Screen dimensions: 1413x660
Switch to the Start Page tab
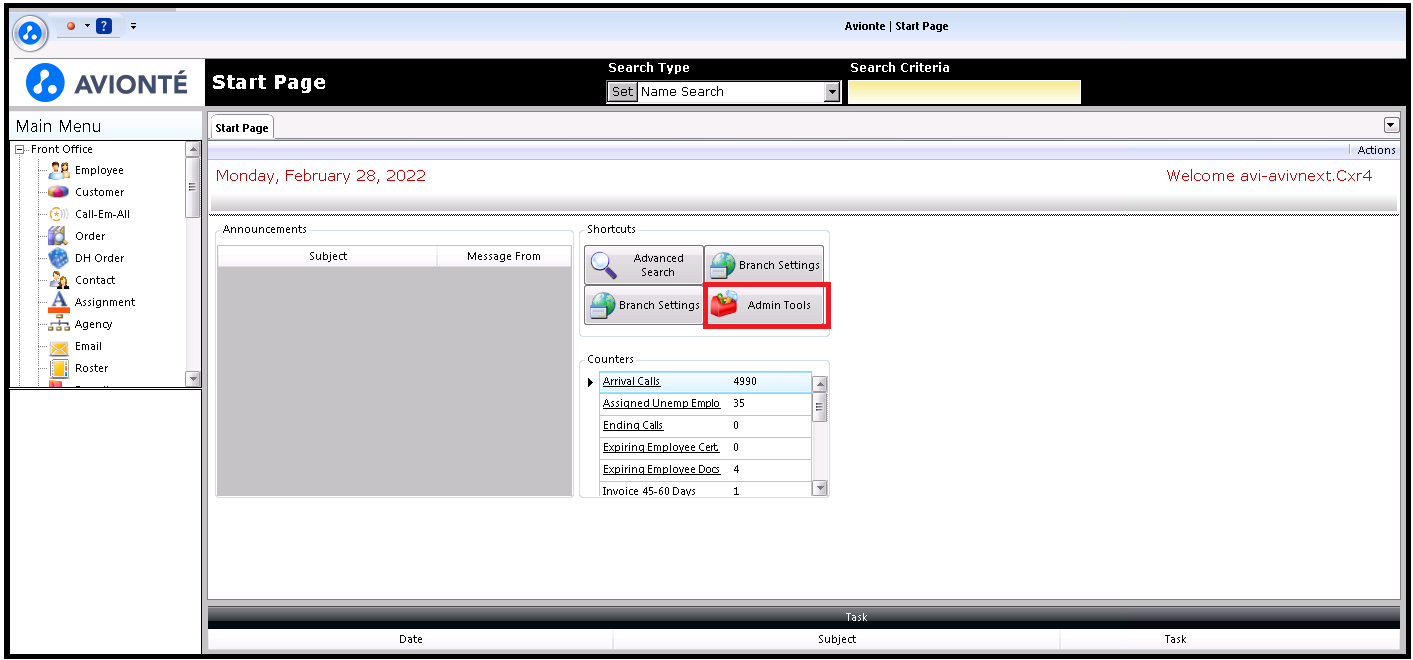tap(241, 128)
